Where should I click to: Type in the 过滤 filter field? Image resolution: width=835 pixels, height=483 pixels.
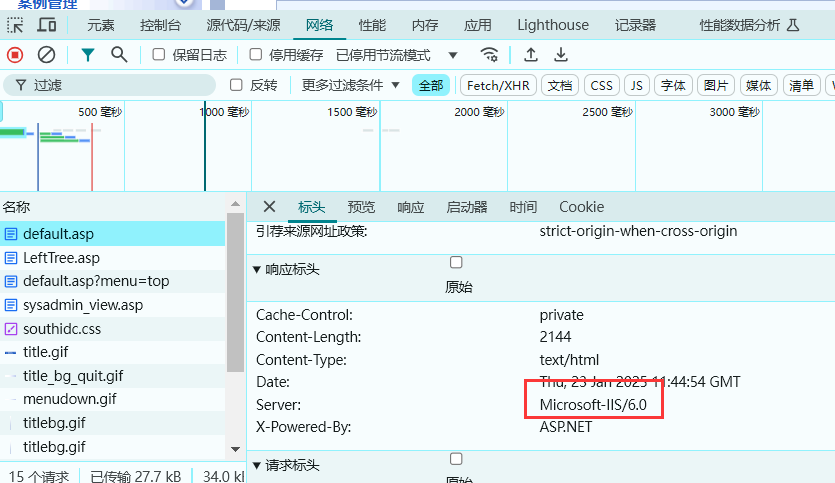coord(120,86)
